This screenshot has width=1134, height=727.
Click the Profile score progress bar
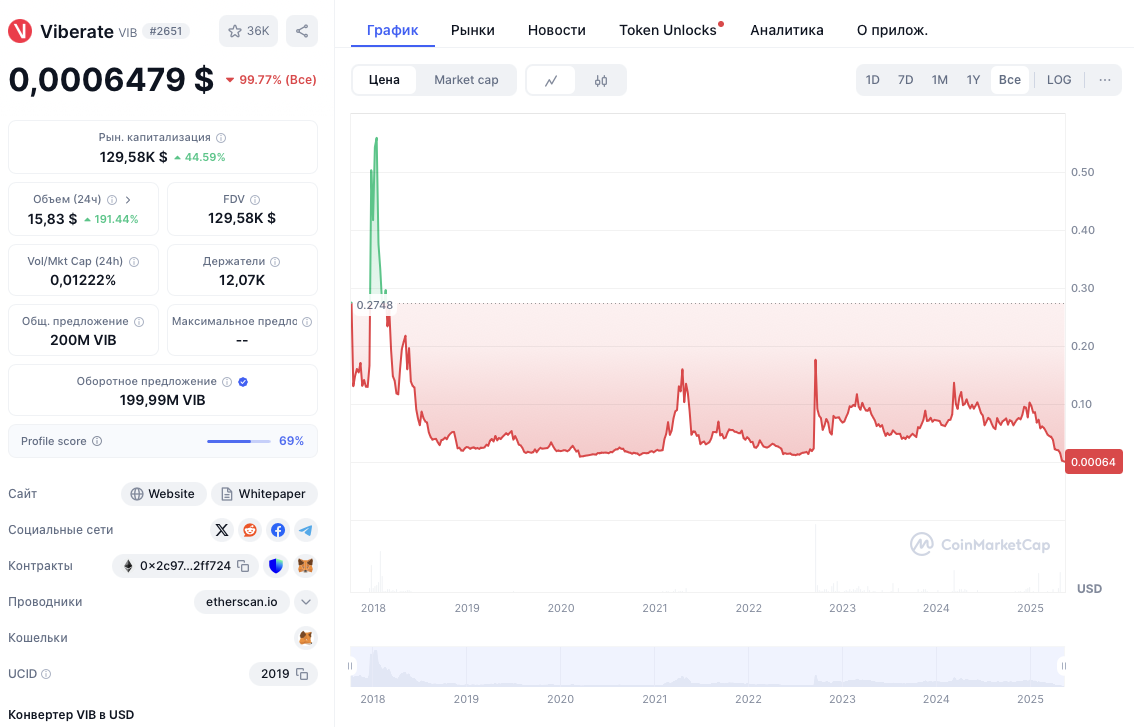(x=238, y=441)
